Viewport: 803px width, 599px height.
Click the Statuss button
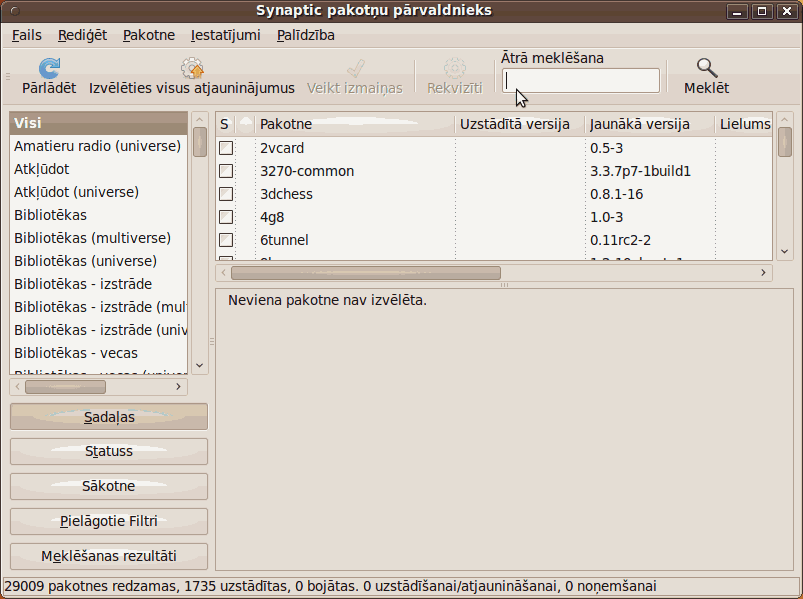click(109, 452)
